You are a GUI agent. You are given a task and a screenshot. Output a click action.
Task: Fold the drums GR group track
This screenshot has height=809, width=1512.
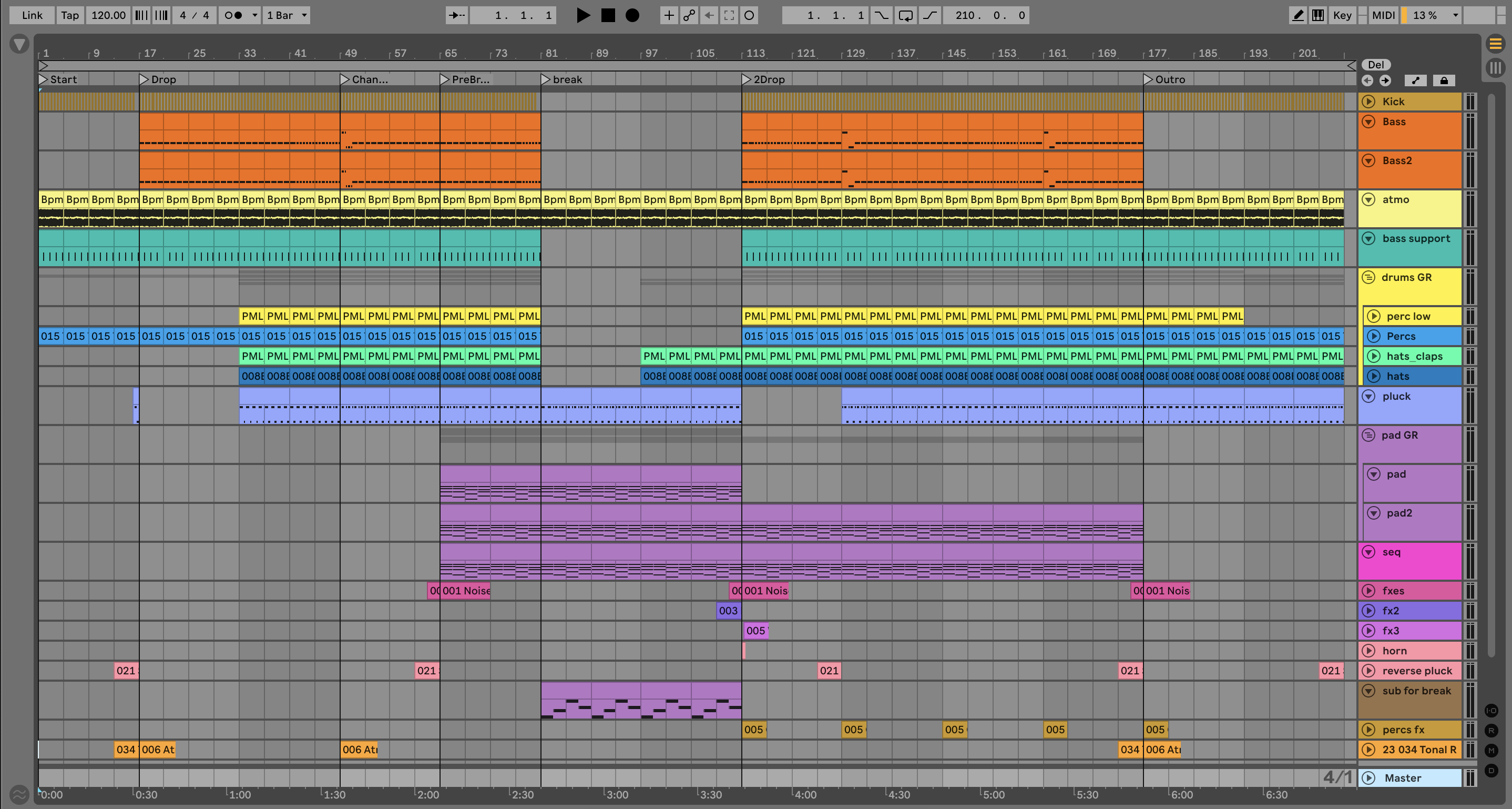1368,277
